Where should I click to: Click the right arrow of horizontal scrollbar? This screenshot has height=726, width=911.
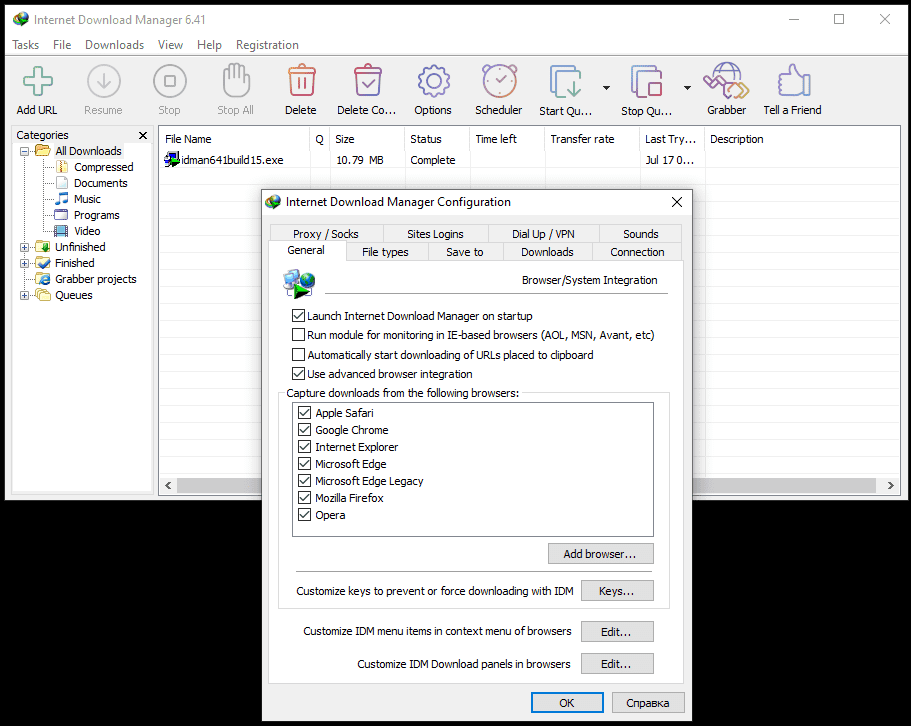tap(891, 485)
